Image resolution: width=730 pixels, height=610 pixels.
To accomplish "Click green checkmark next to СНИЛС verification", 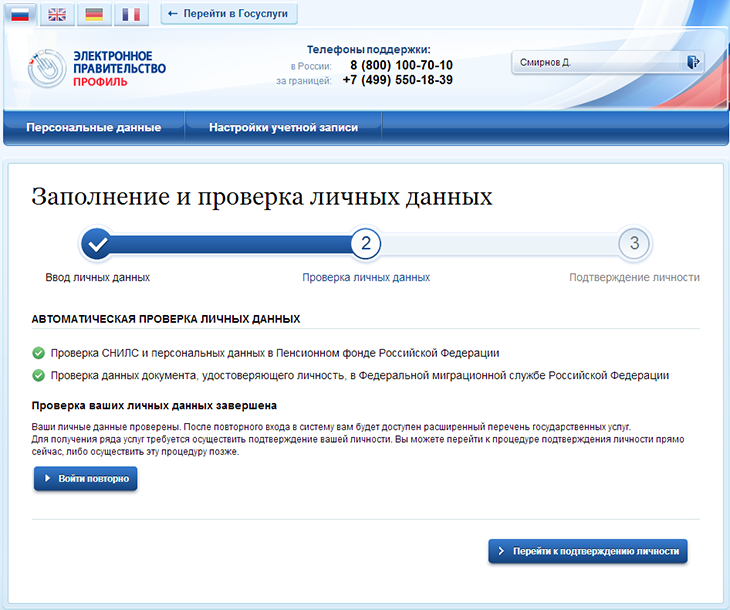I will 39,353.
